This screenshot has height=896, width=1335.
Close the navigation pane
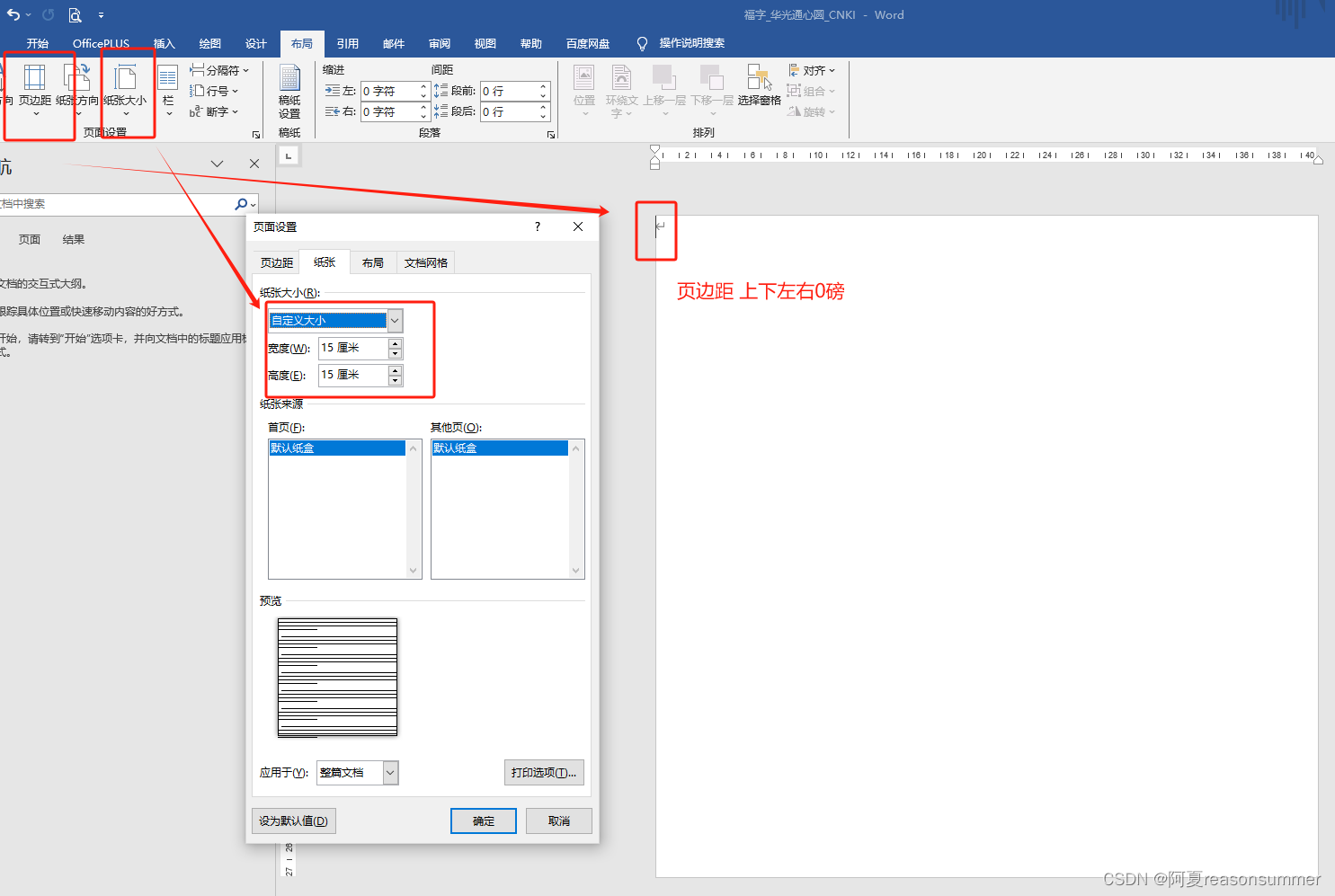pyautogui.click(x=254, y=164)
